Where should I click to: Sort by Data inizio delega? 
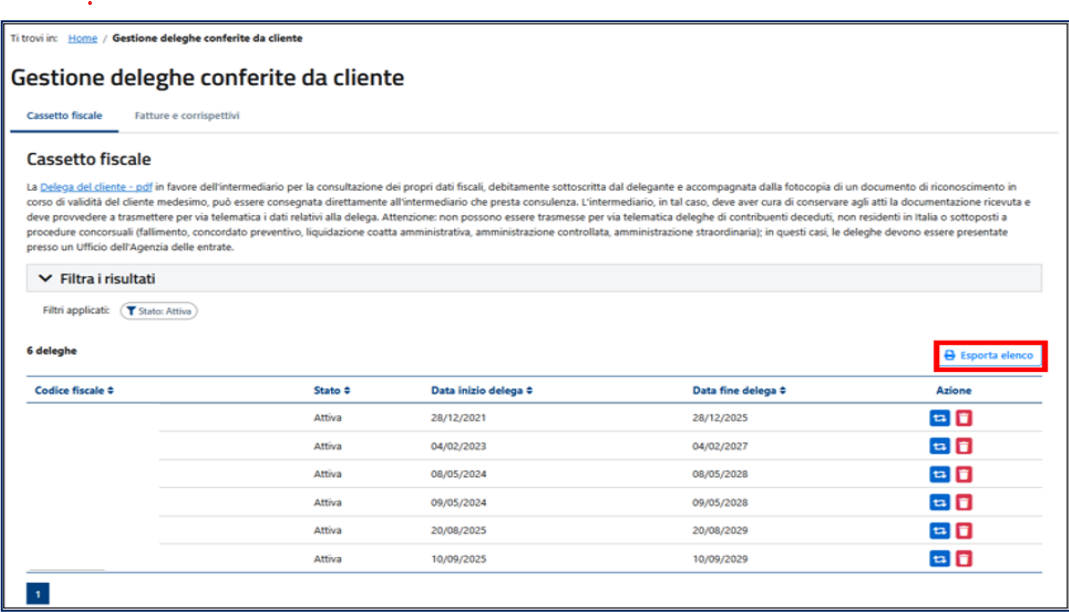coord(483,390)
